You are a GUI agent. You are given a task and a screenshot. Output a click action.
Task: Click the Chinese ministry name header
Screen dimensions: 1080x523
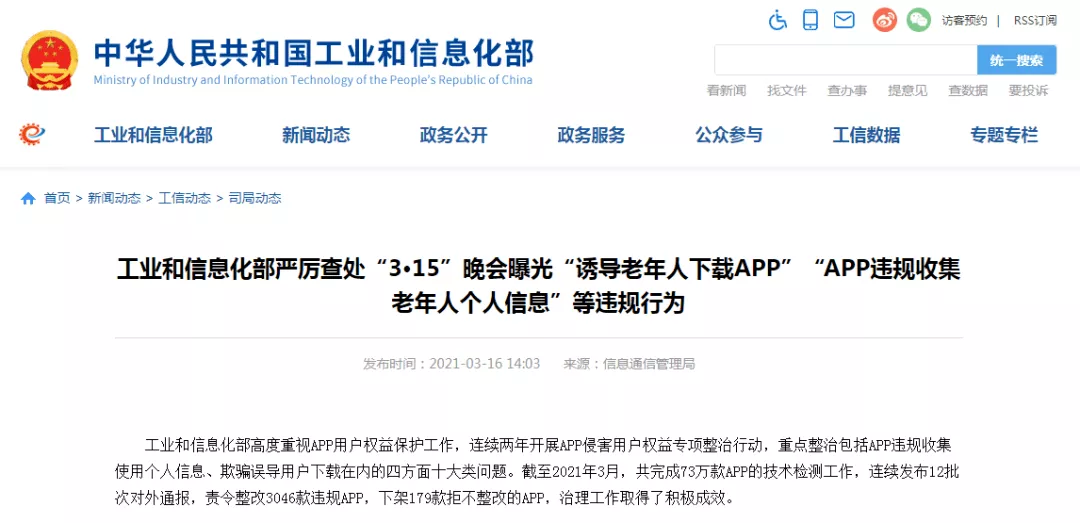click(x=313, y=53)
